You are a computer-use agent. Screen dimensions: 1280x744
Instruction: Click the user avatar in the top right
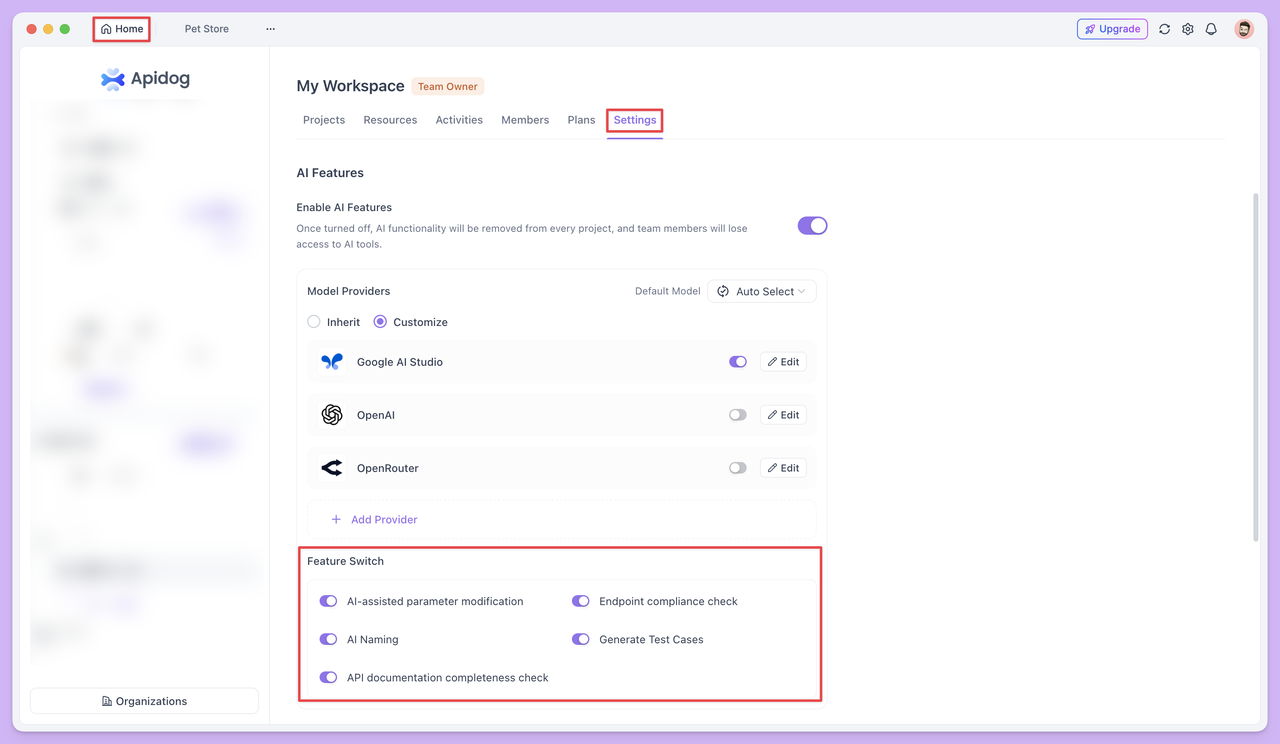pos(1243,29)
